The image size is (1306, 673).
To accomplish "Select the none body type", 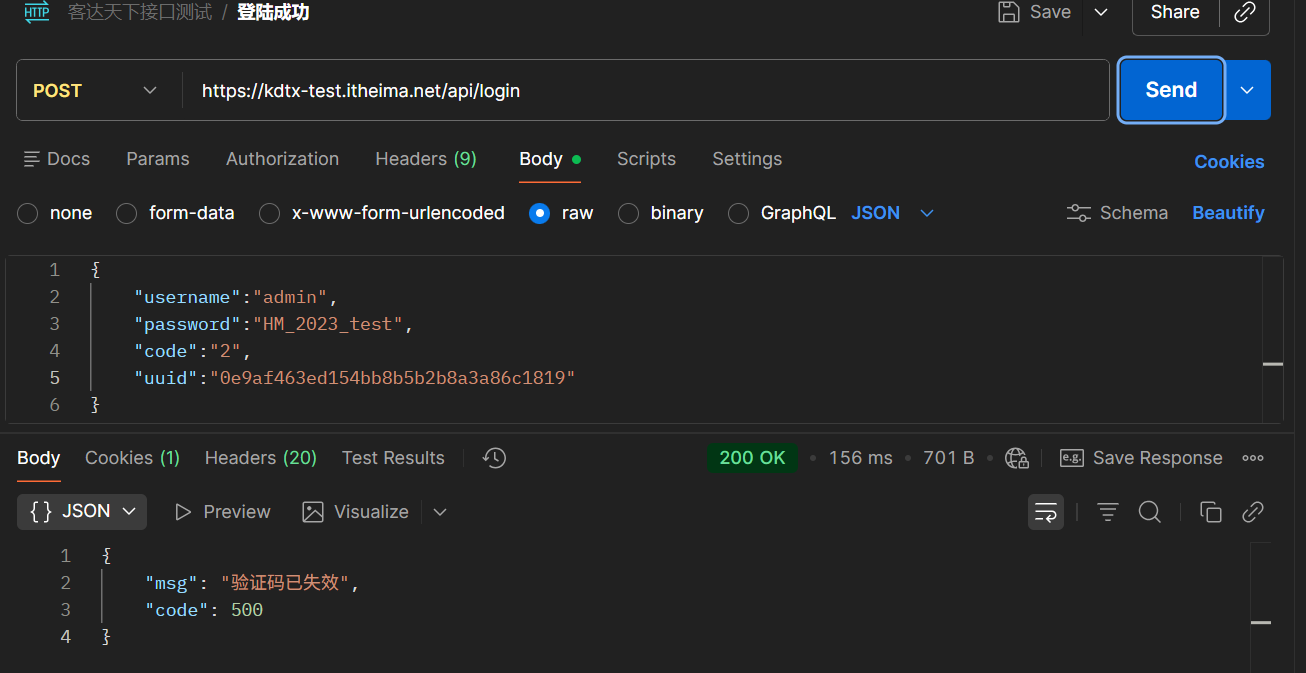I will click(28, 213).
